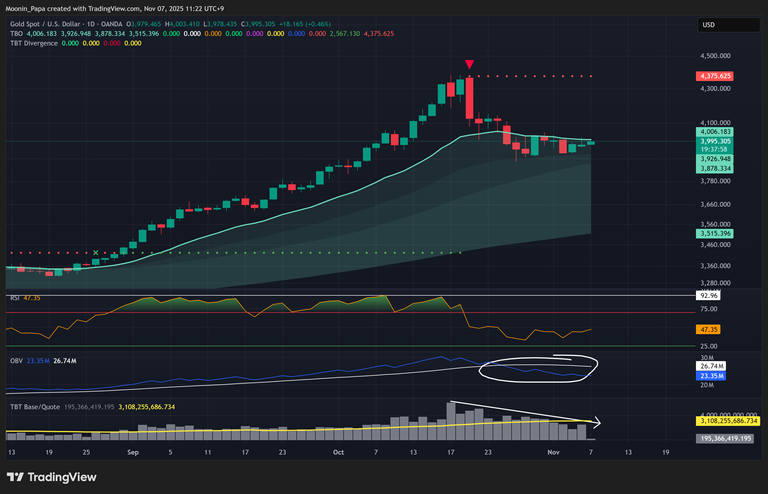This screenshot has height=494, width=768.
Task: Select the white ellipse drawn on the OBV pane
Action: click(x=538, y=367)
